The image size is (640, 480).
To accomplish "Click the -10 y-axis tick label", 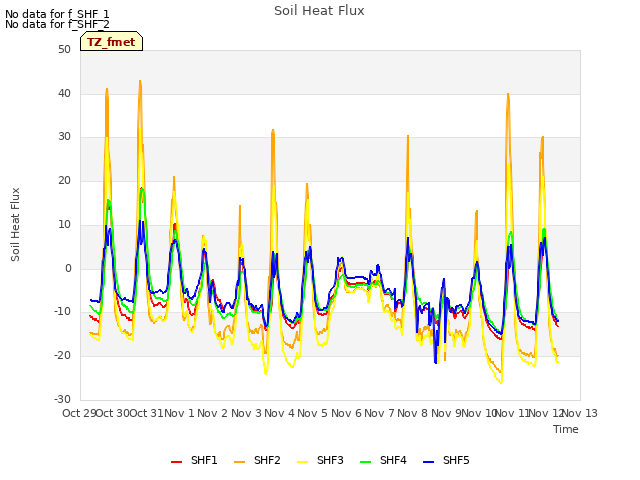I will [x=63, y=312].
